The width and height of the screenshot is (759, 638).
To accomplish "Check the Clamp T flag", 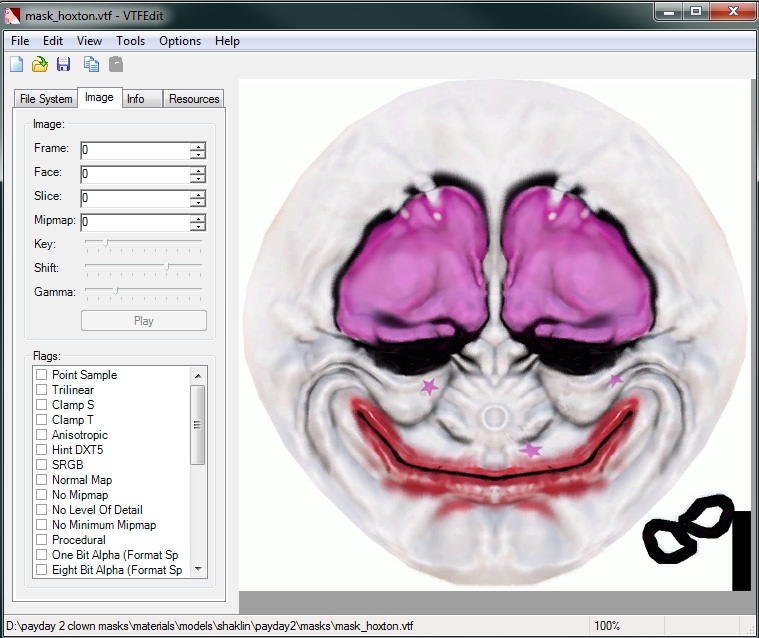I will coord(42,420).
